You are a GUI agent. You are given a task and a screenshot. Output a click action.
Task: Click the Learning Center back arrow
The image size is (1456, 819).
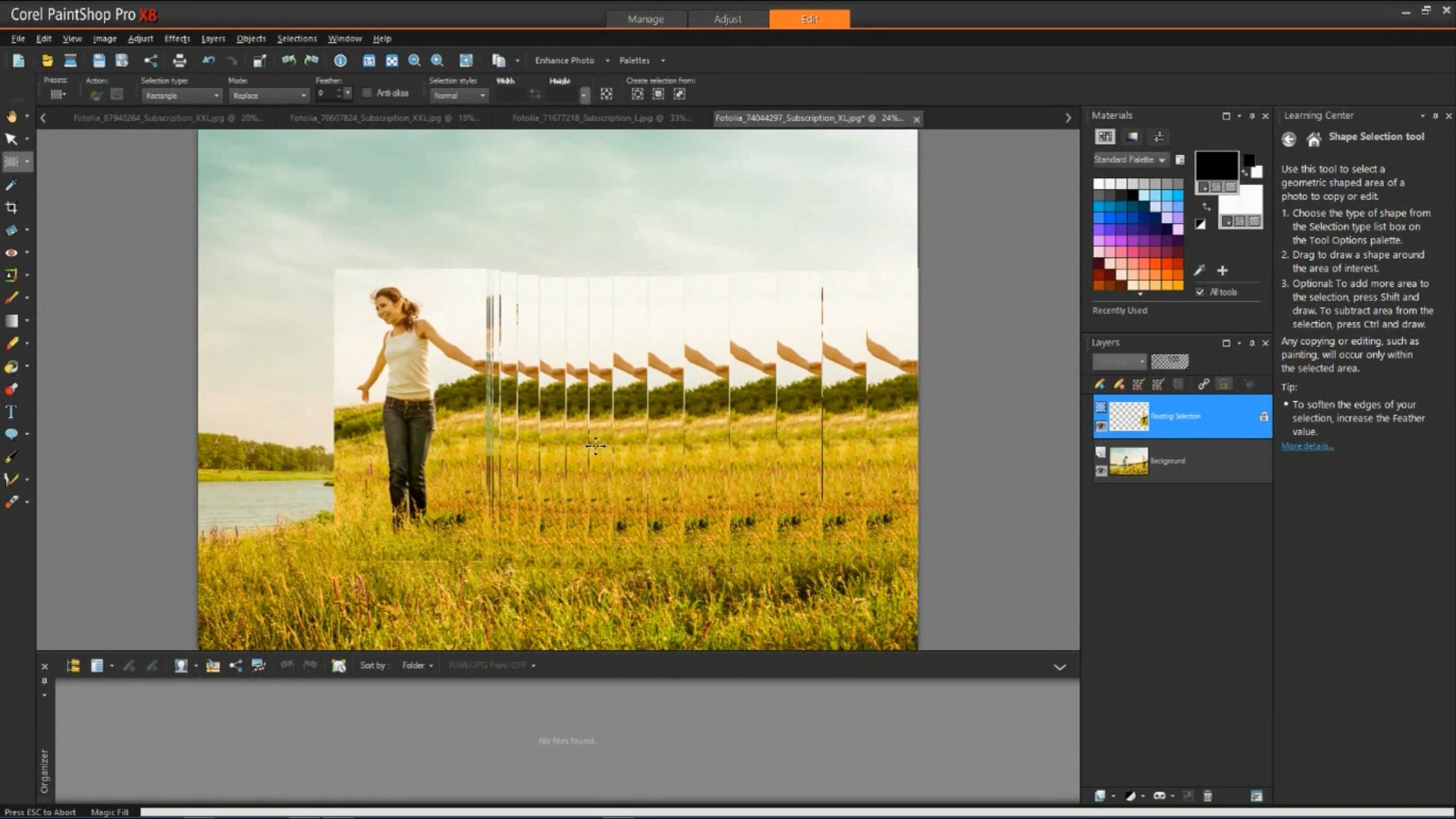click(1288, 139)
